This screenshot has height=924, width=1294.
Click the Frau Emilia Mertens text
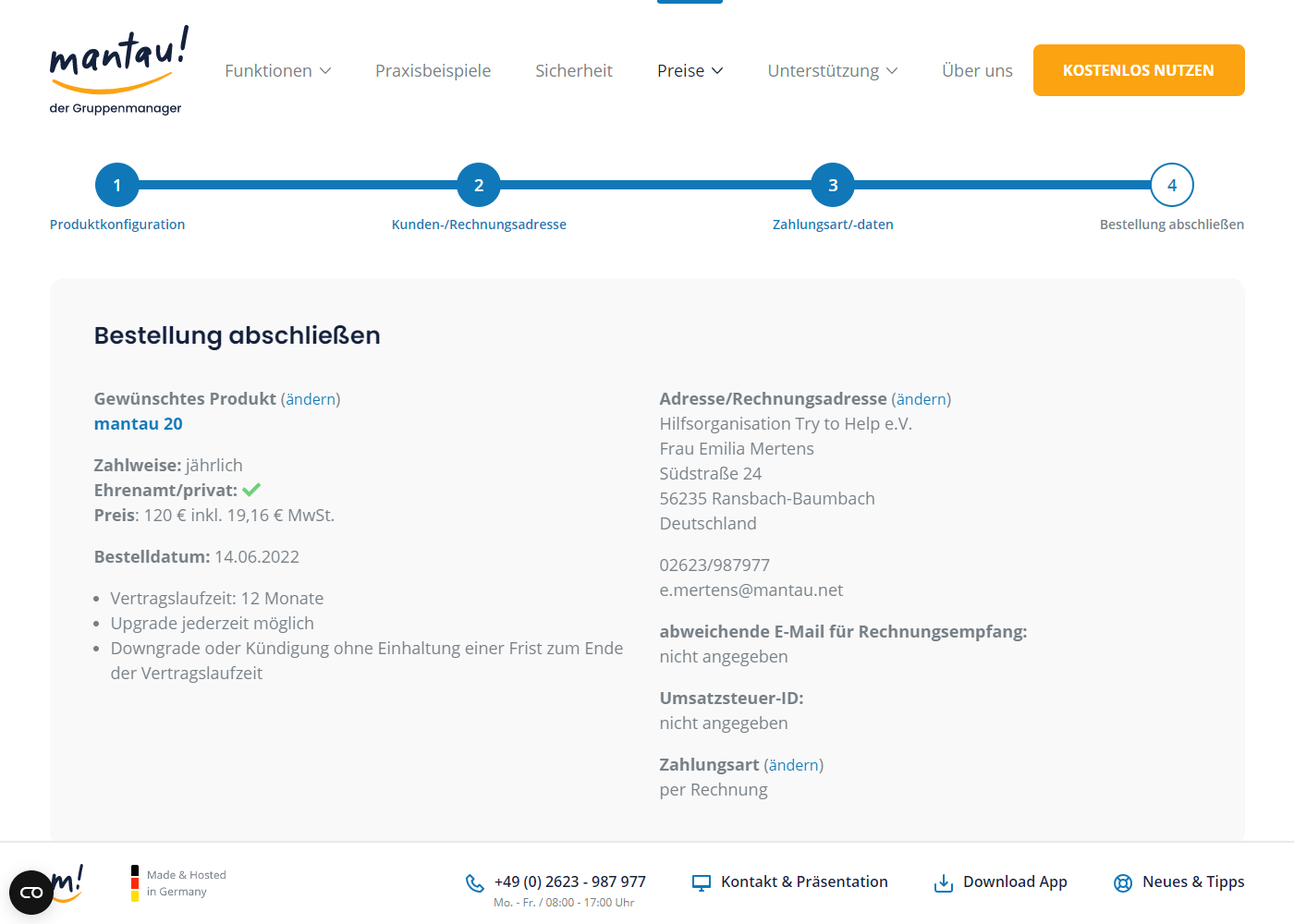pos(737,449)
